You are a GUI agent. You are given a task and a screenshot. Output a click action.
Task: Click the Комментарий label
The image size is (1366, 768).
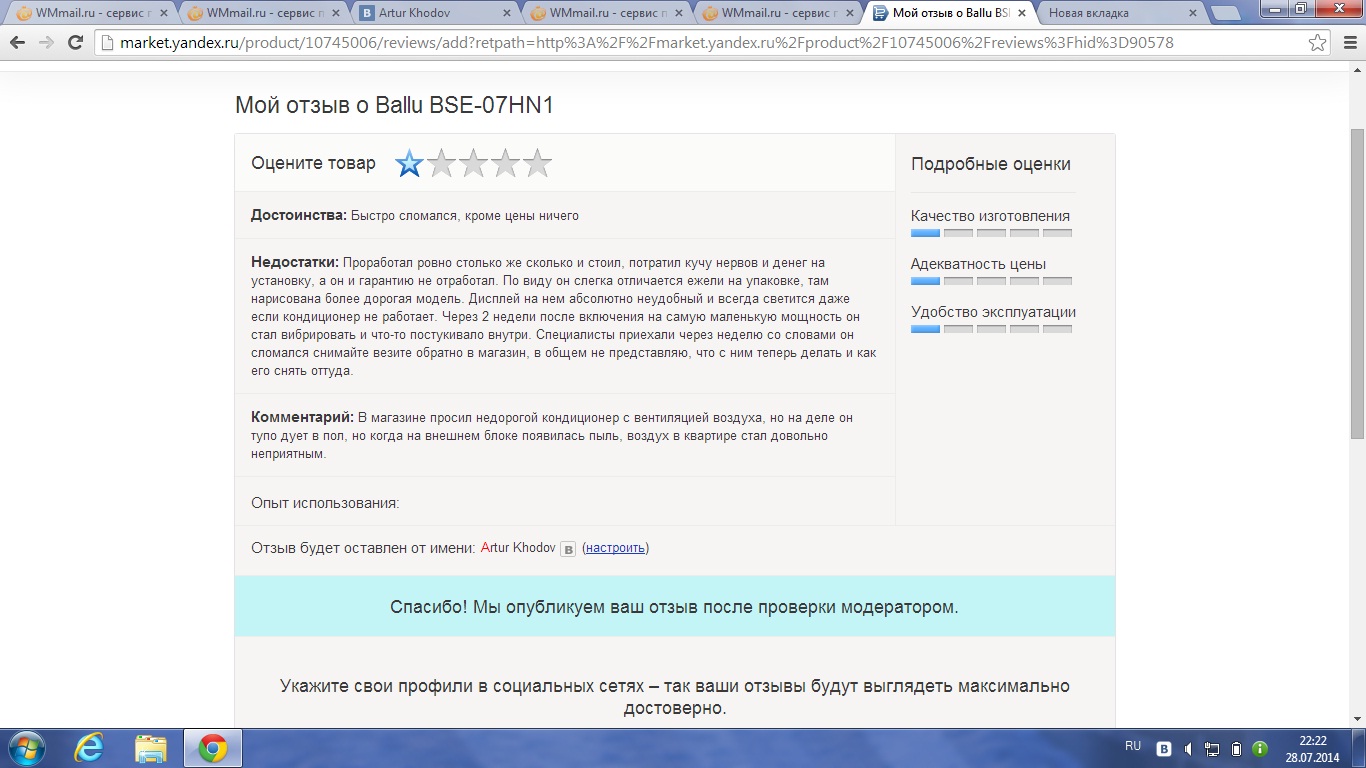[302, 417]
